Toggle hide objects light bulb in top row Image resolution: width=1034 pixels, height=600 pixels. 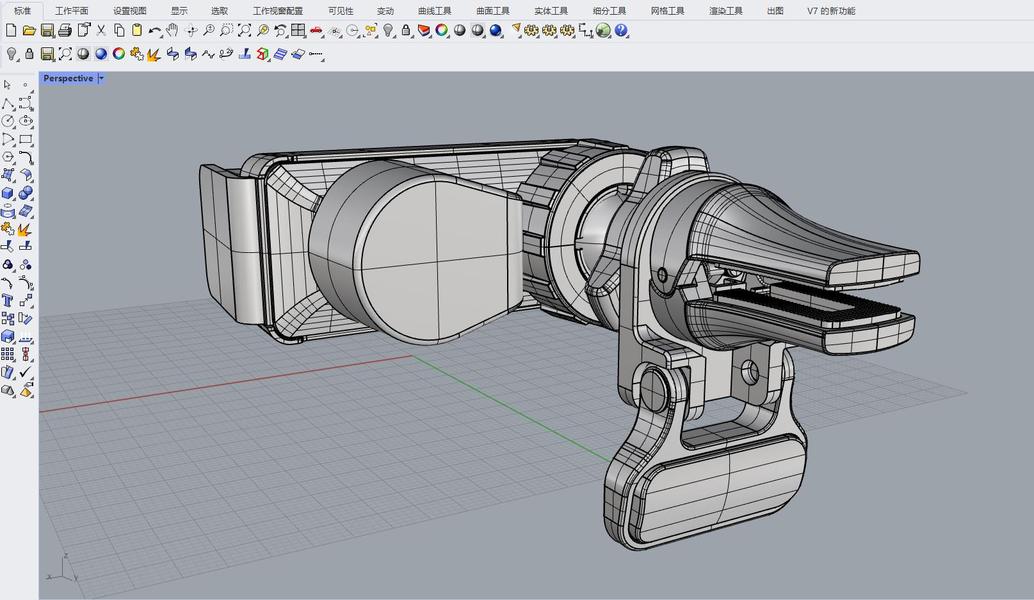point(388,31)
